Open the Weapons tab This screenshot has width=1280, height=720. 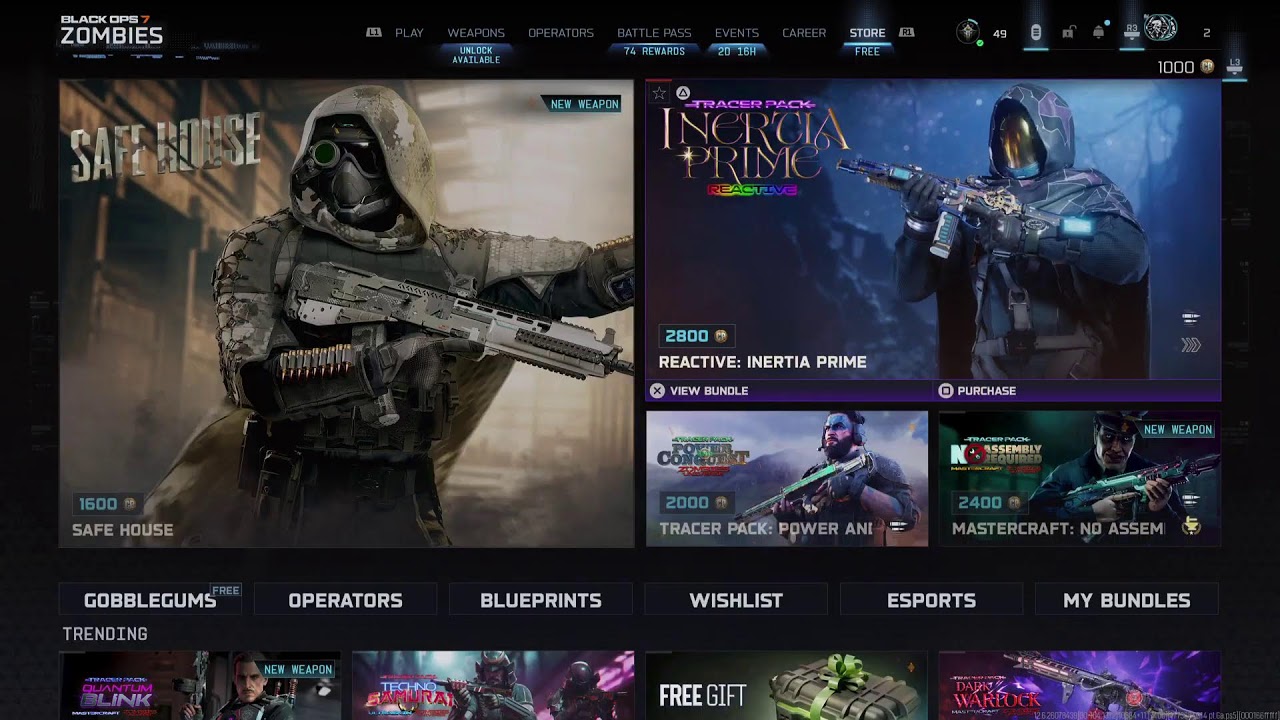coord(476,33)
